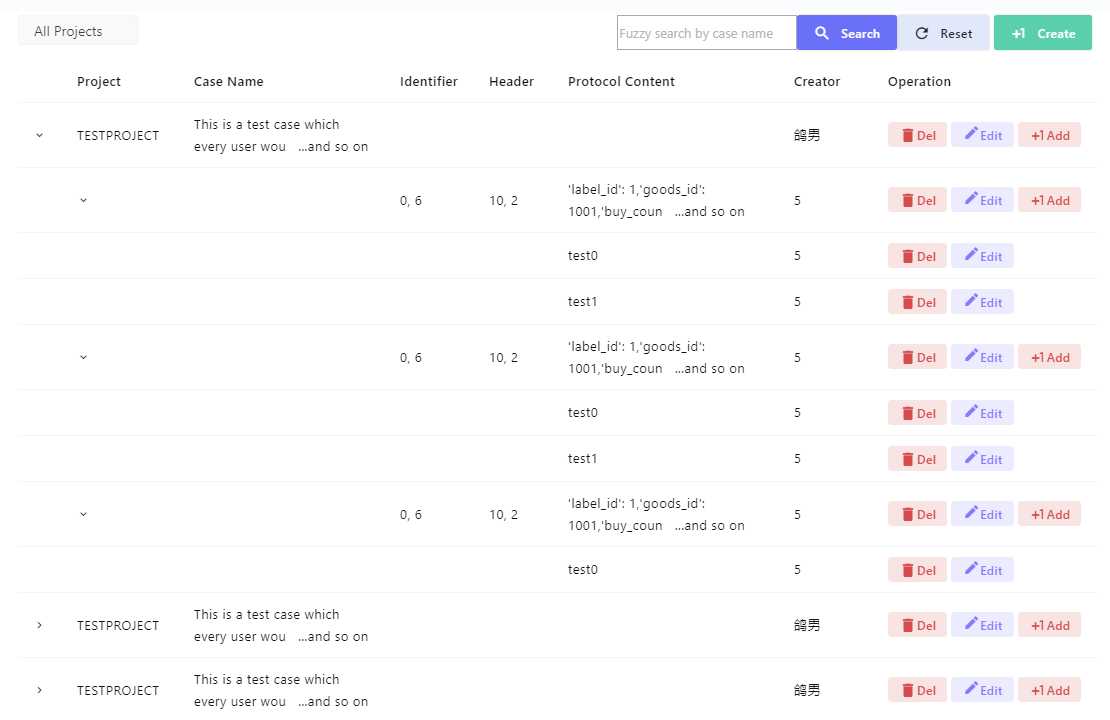This screenshot has height=720, width=1110.
Task: Click the Reset button
Action: 944,33
